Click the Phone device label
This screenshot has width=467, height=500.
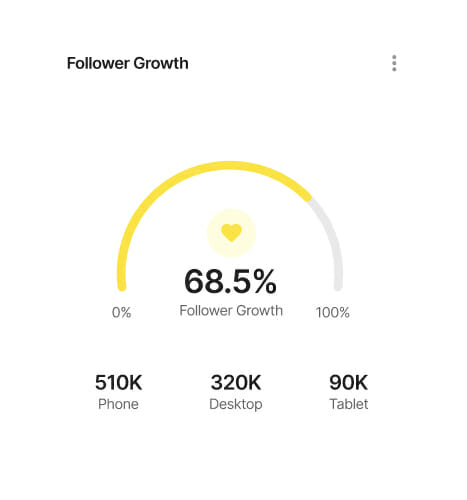pyautogui.click(x=118, y=404)
